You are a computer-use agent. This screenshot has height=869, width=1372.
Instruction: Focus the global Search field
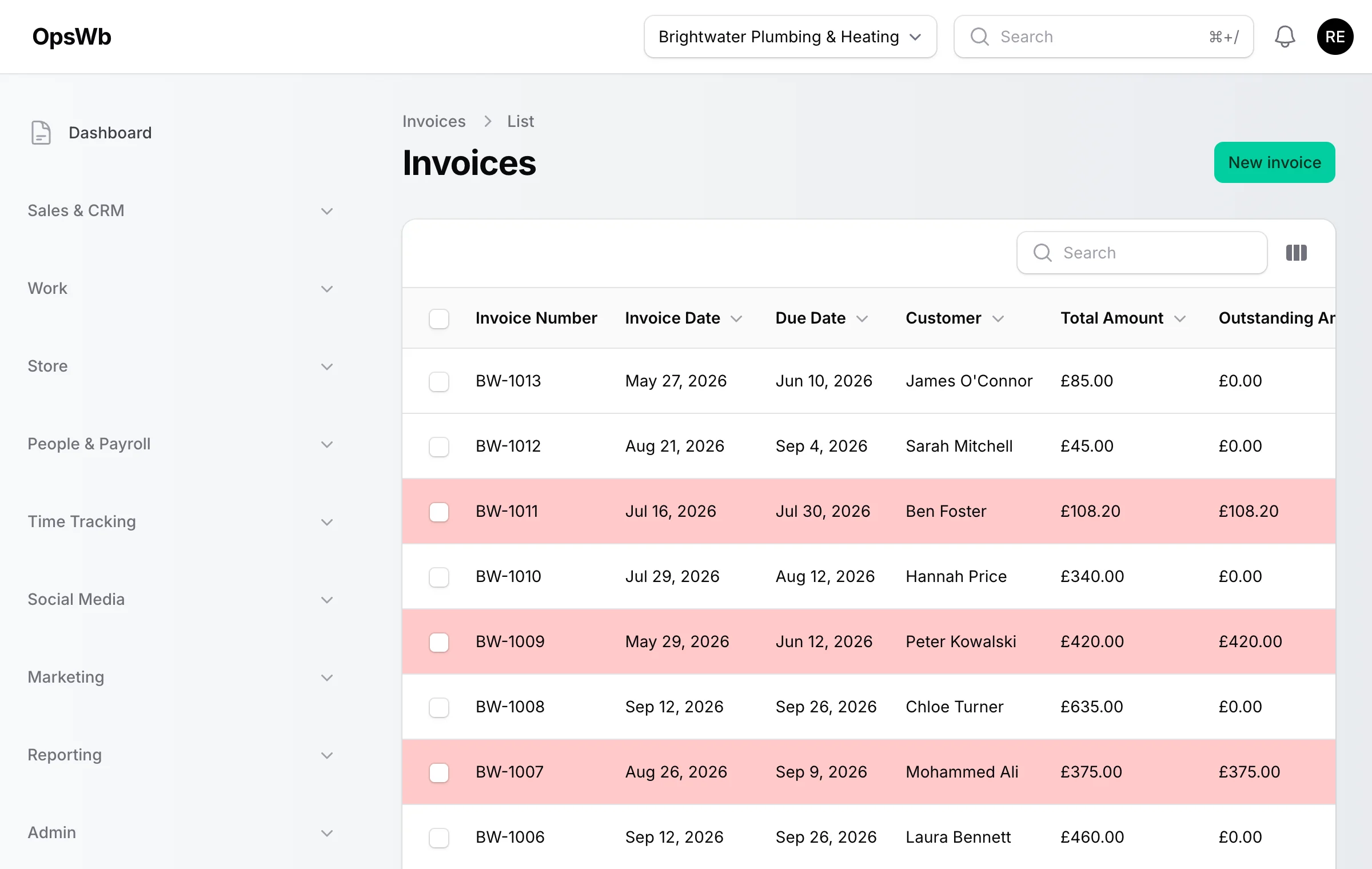point(1103,37)
